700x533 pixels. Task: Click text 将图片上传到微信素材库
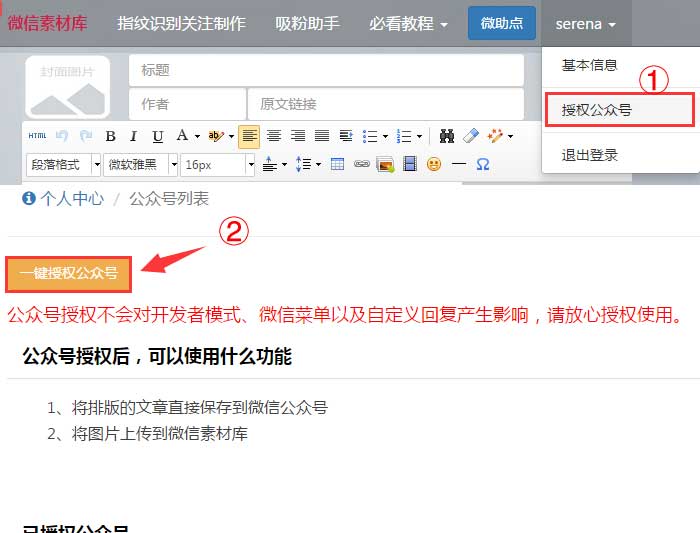click(x=160, y=434)
